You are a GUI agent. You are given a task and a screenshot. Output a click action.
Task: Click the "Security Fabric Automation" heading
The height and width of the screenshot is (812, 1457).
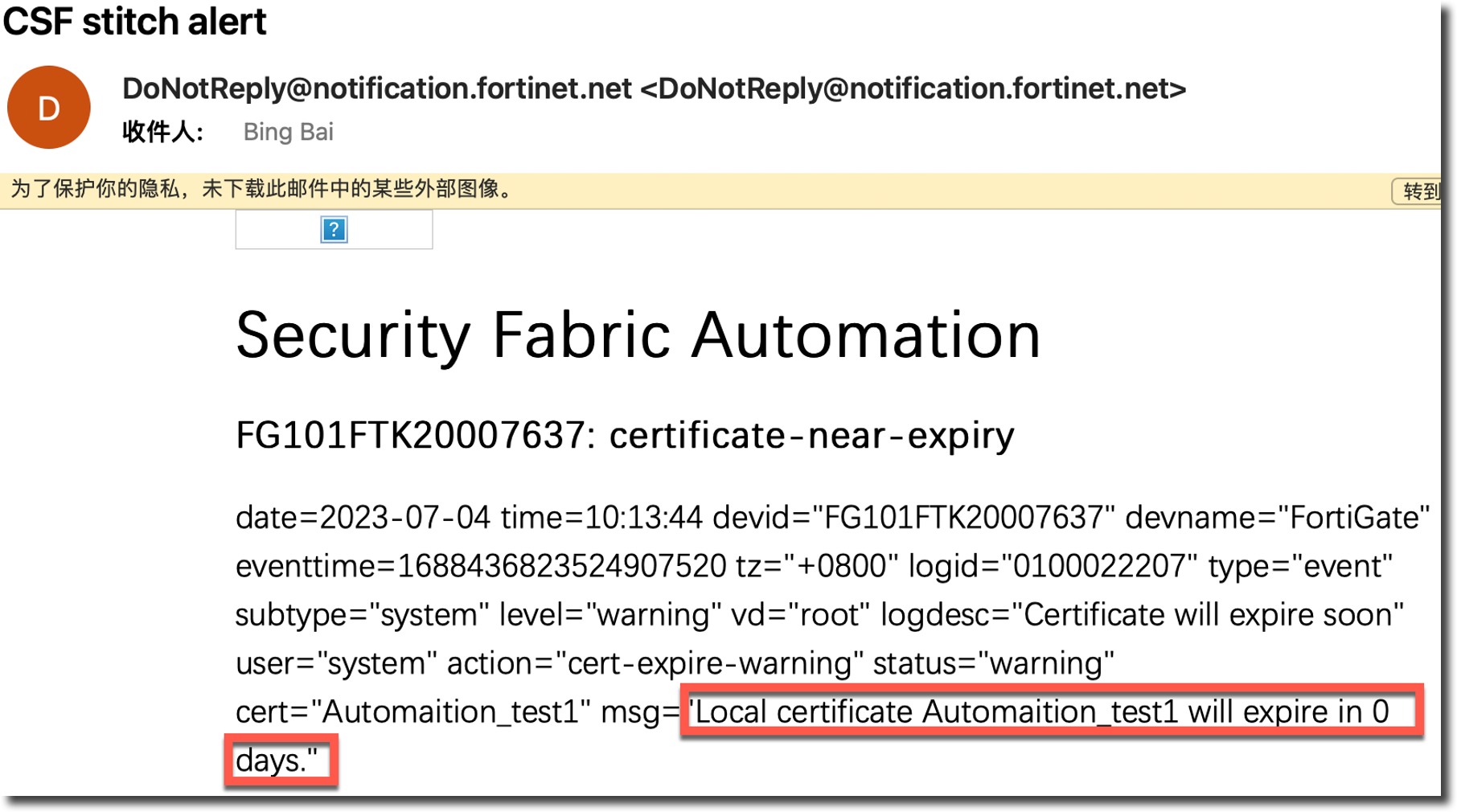pyautogui.click(x=638, y=335)
